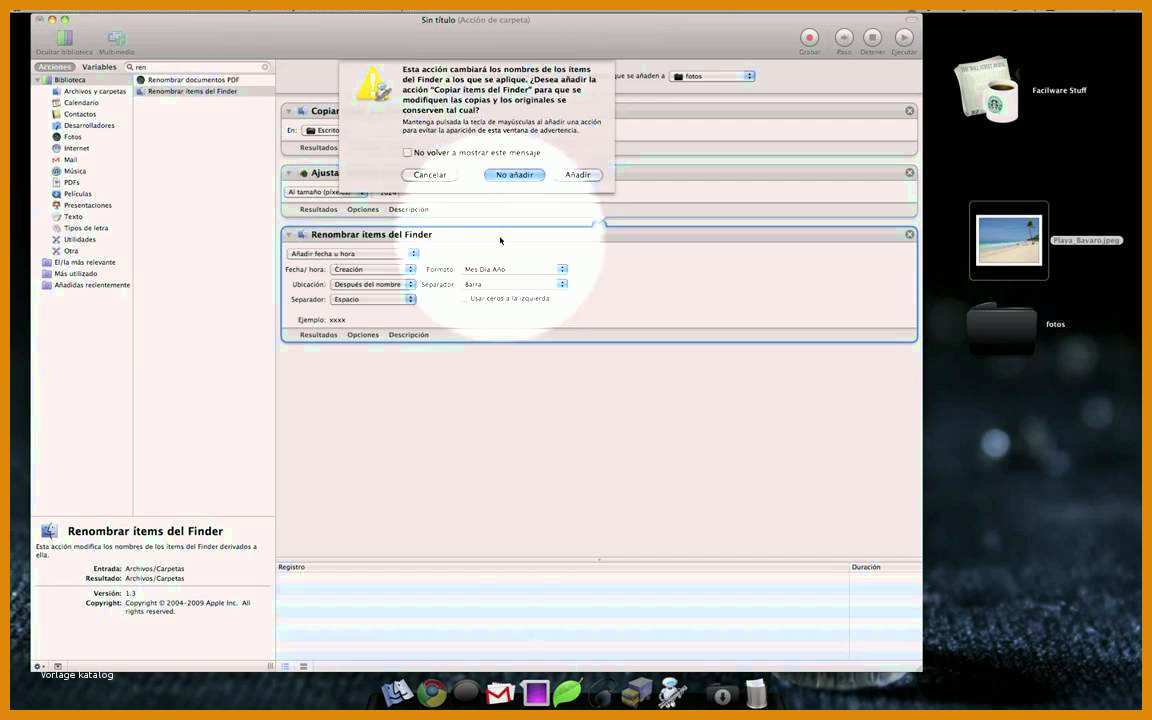Remove the Renombrar ítems del Finder action
The image size is (1152, 720).
click(x=910, y=234)
